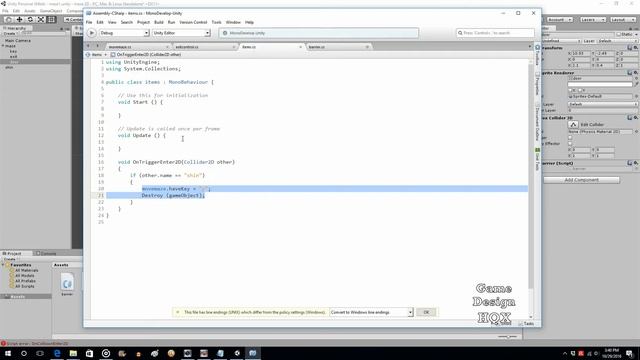
Task: Toggle Flip Y checkbox in Sprite Renderer
Action: (580, 90)
